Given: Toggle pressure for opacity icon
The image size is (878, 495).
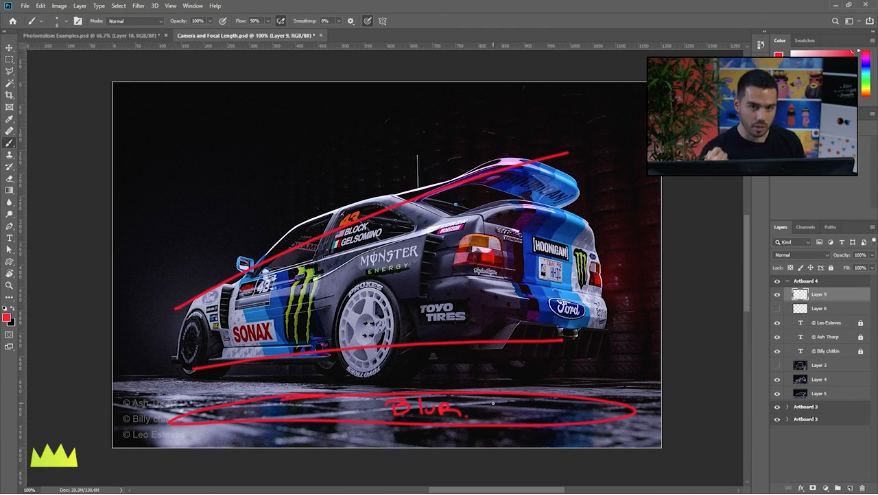Looking at the screenshot, I should [x=223, y=21].
